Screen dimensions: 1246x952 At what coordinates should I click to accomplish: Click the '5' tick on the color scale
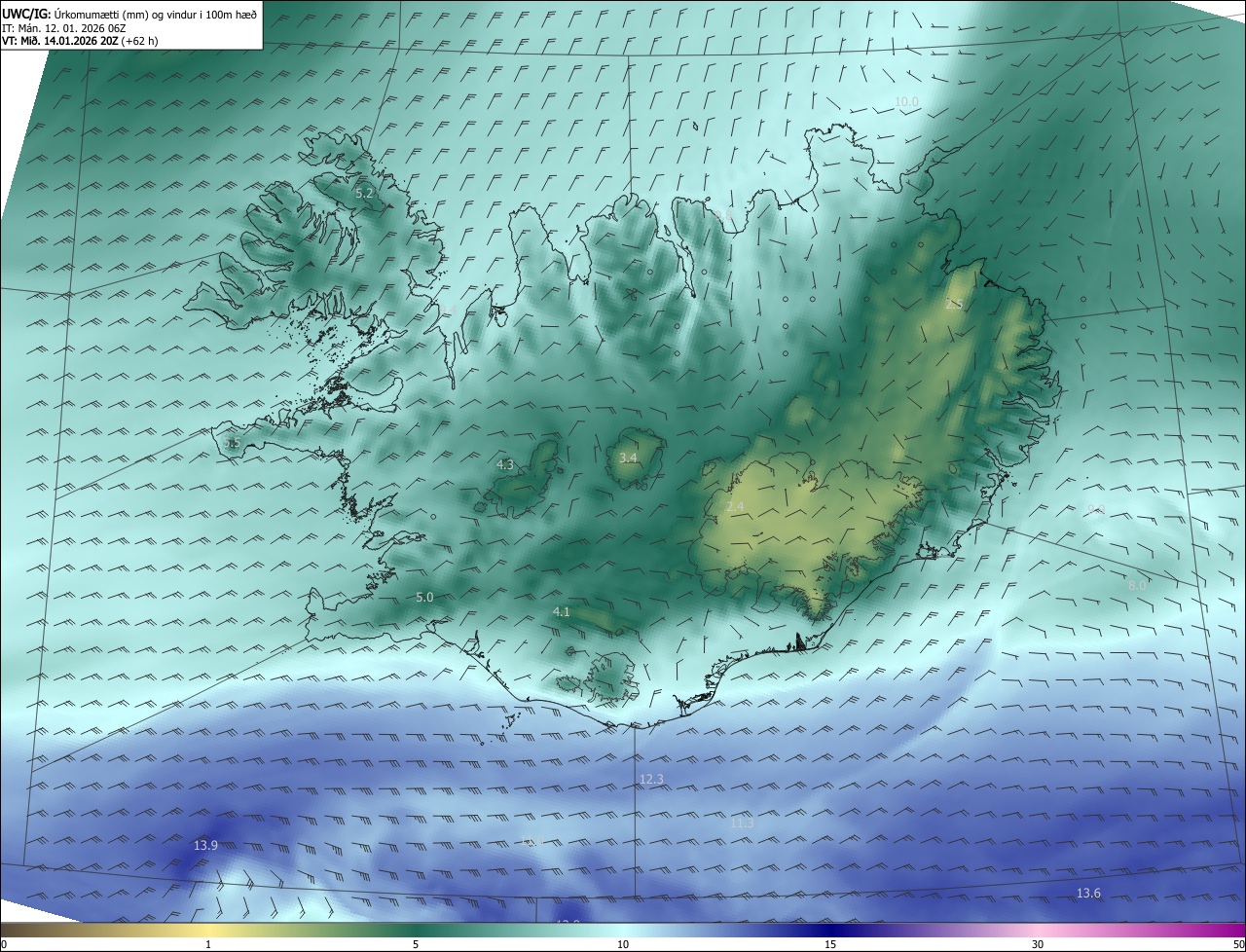click(x=416, y=944)
